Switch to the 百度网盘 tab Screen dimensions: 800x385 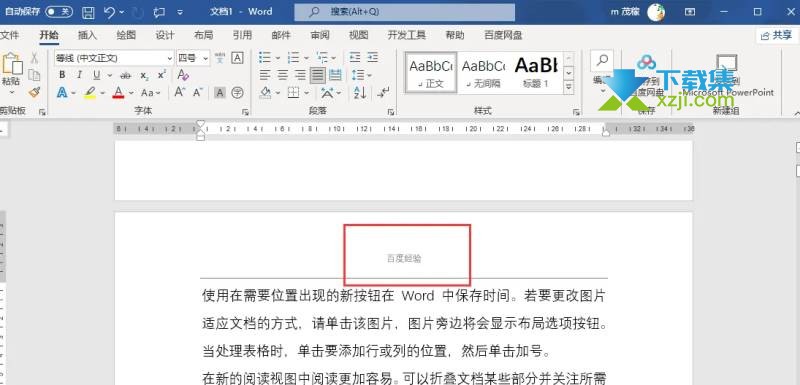click(x=503, y=35)
